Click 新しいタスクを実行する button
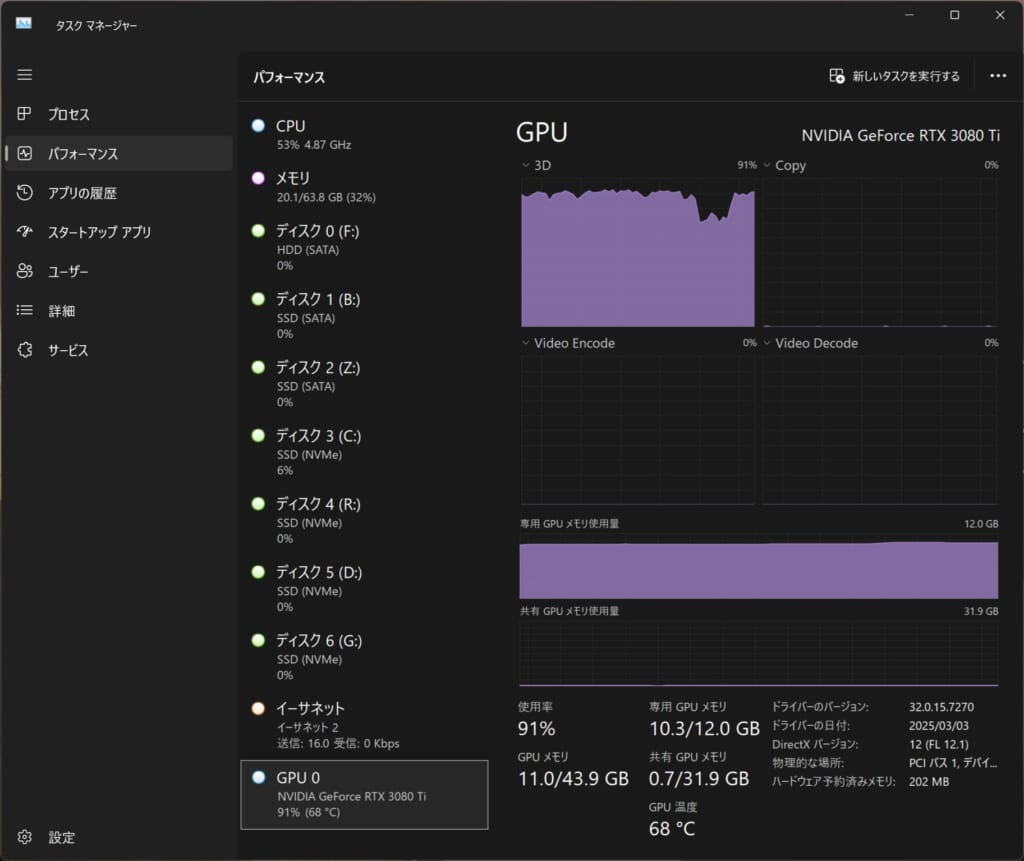Viewport: 1024px width, 861px height. (x=894, y=76)
